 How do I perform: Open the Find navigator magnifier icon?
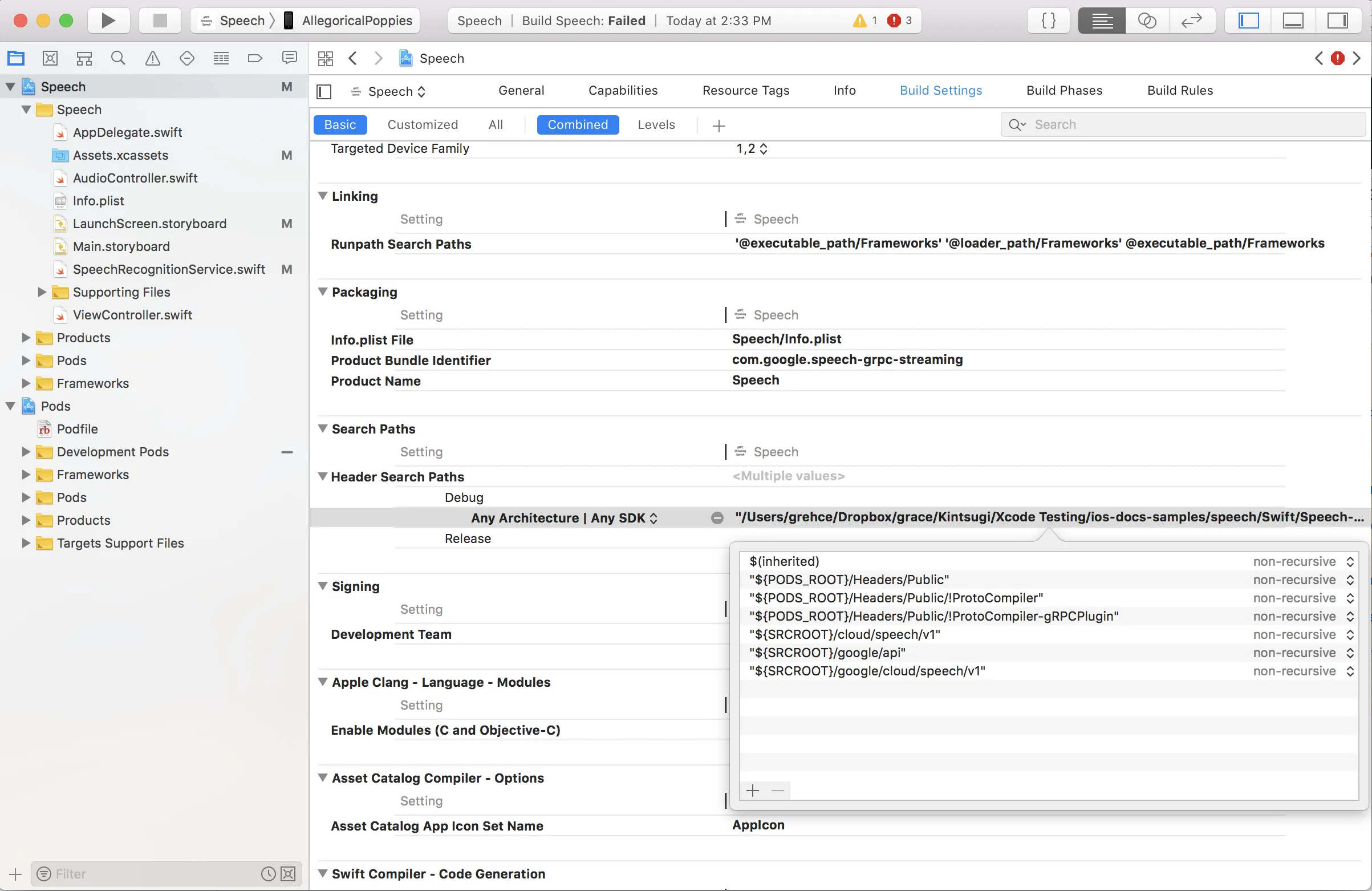click(118, 58)
